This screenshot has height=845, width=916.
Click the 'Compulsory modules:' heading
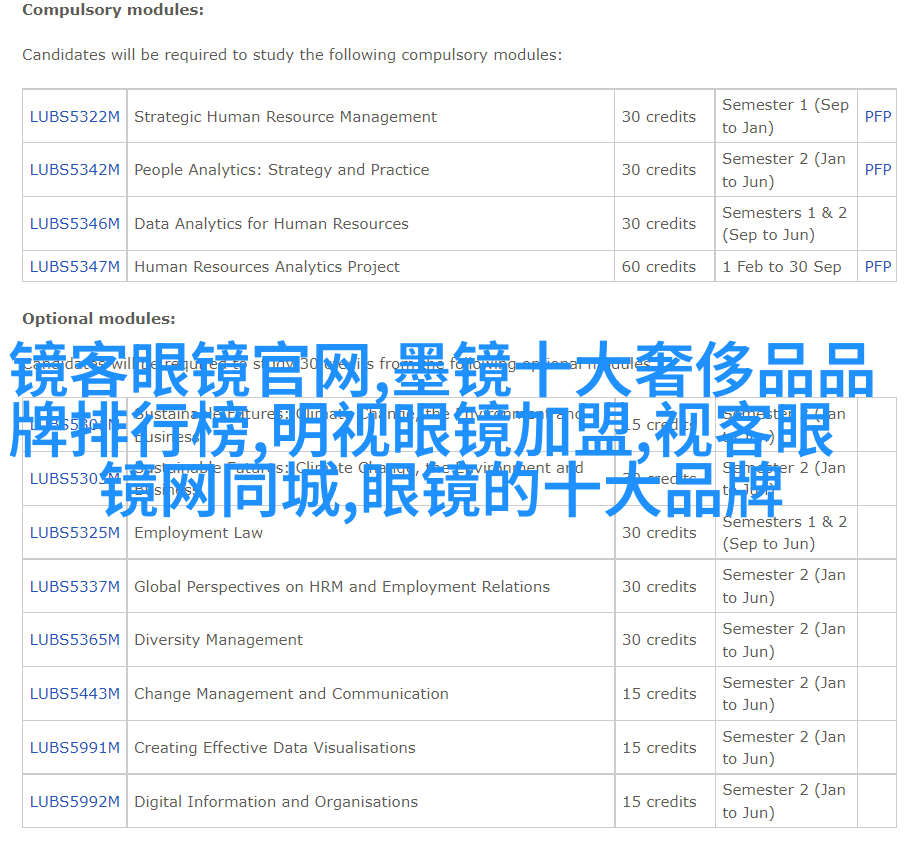113,10
